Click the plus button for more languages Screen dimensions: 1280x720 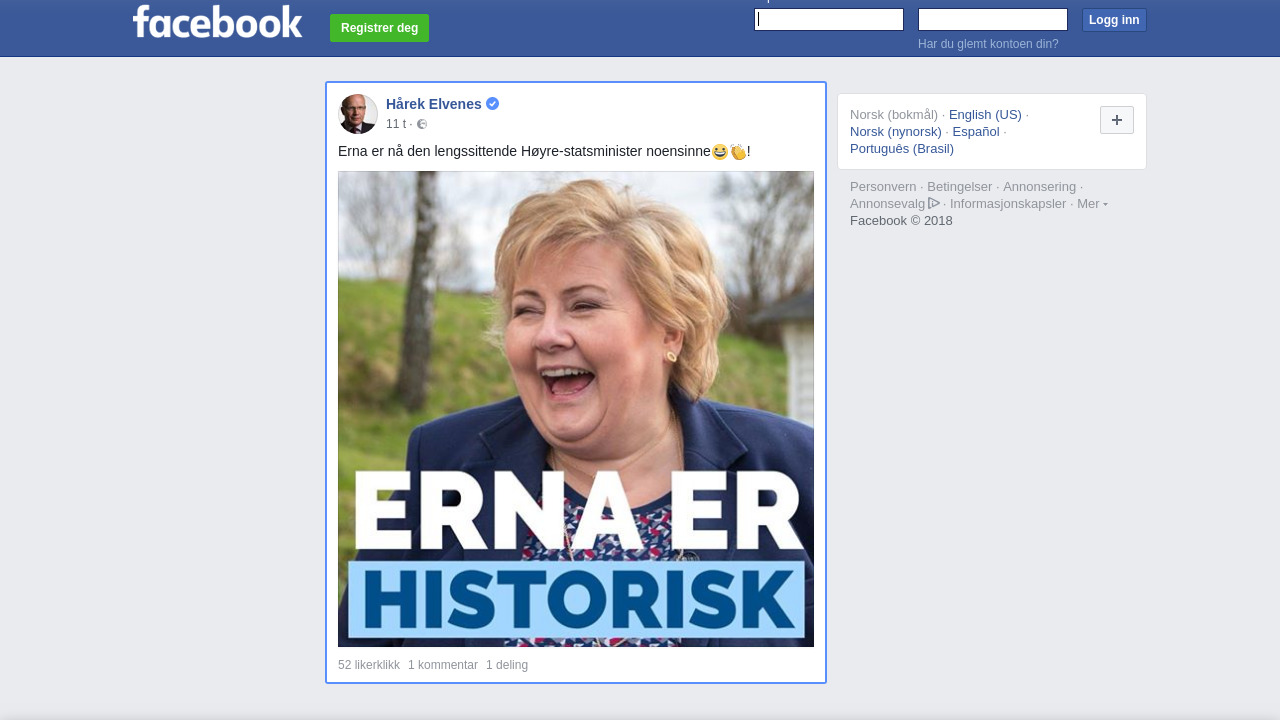1116,120
